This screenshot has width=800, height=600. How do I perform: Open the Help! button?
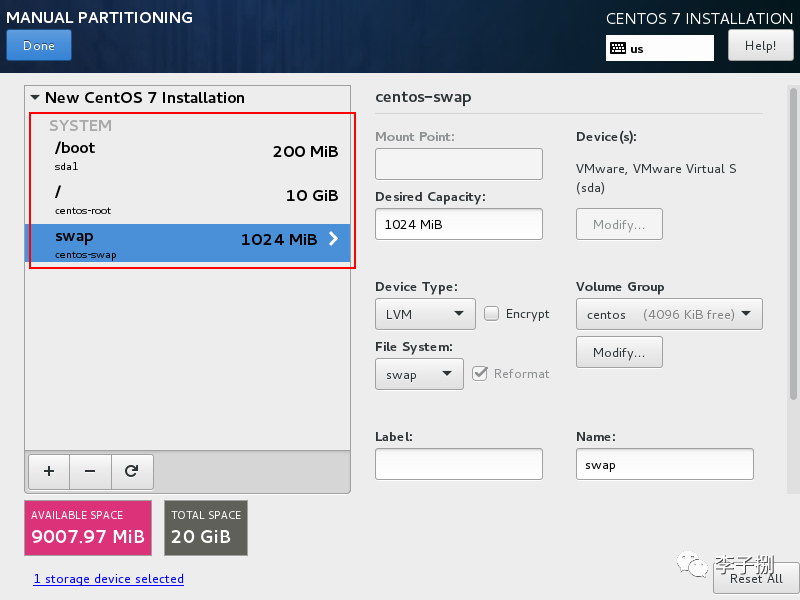tap(760, 45)
